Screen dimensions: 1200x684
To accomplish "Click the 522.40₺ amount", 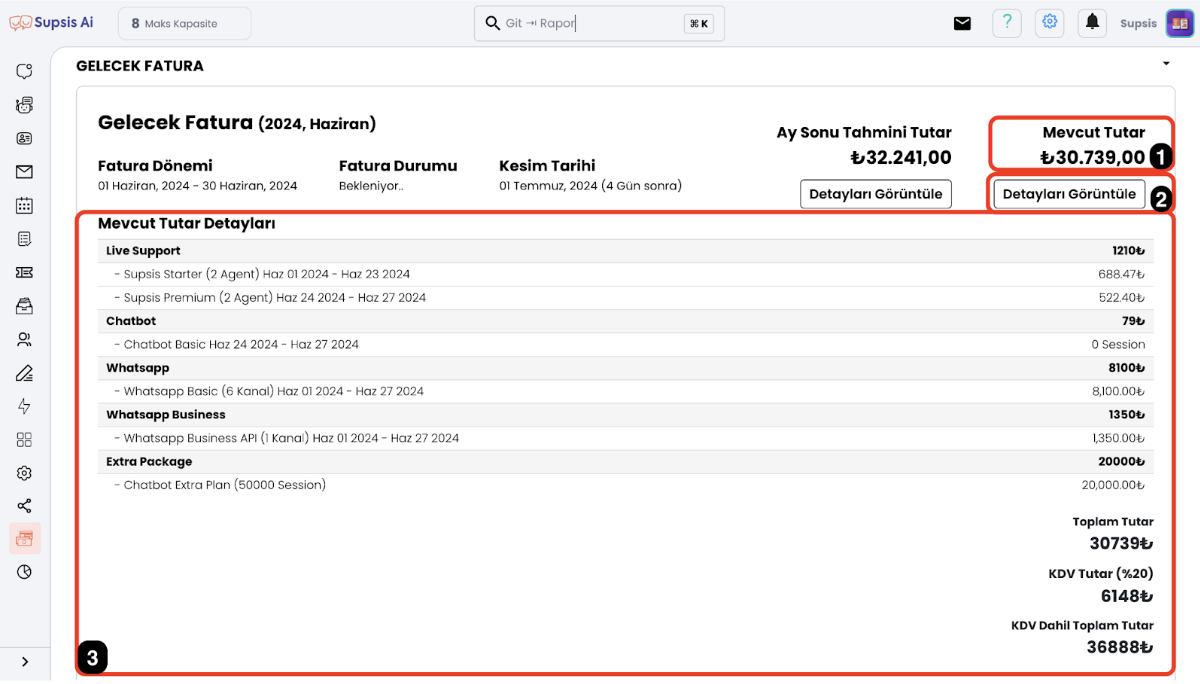I will 1121,298.
